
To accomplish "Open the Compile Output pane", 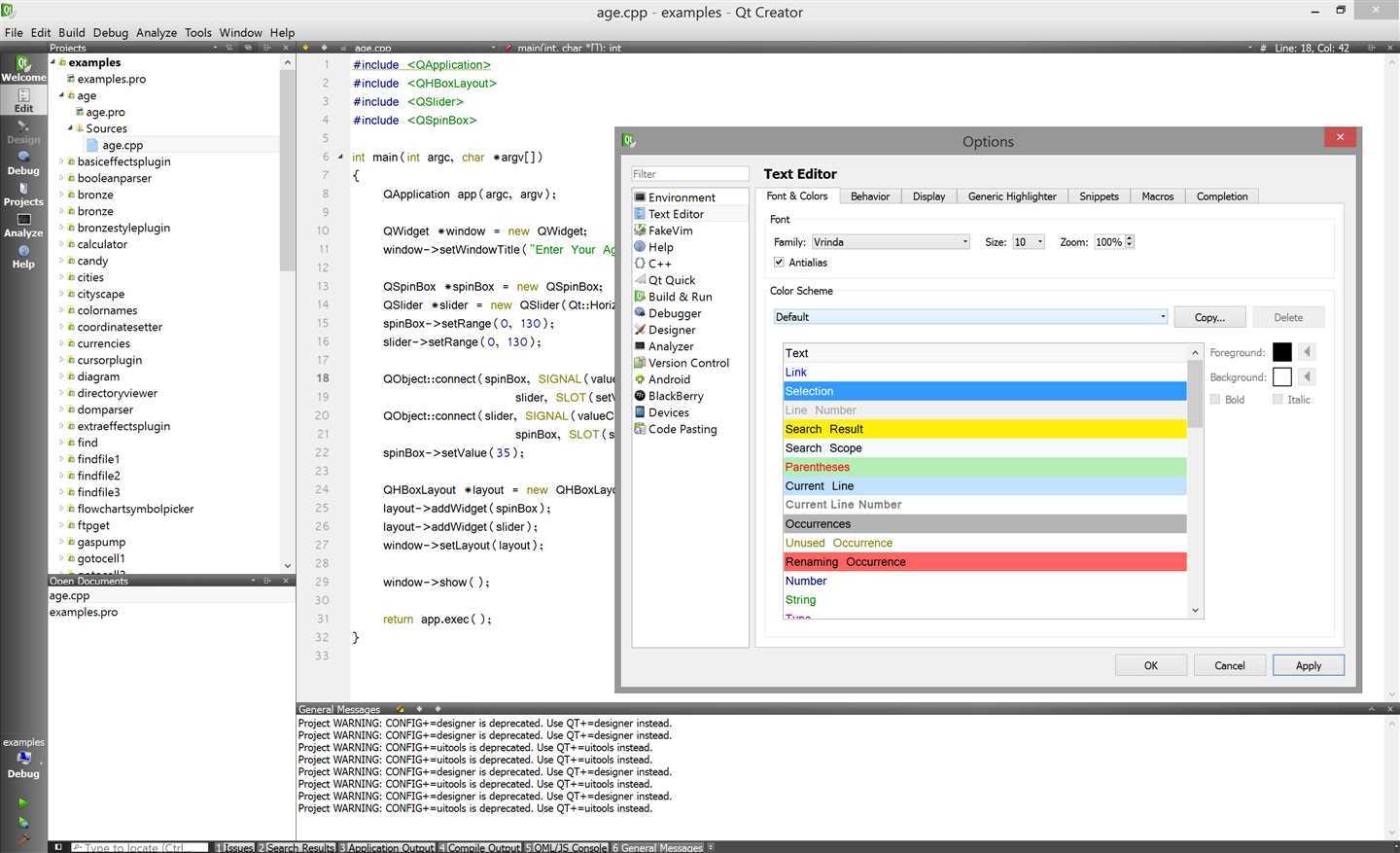I will (x=480, y=847).
